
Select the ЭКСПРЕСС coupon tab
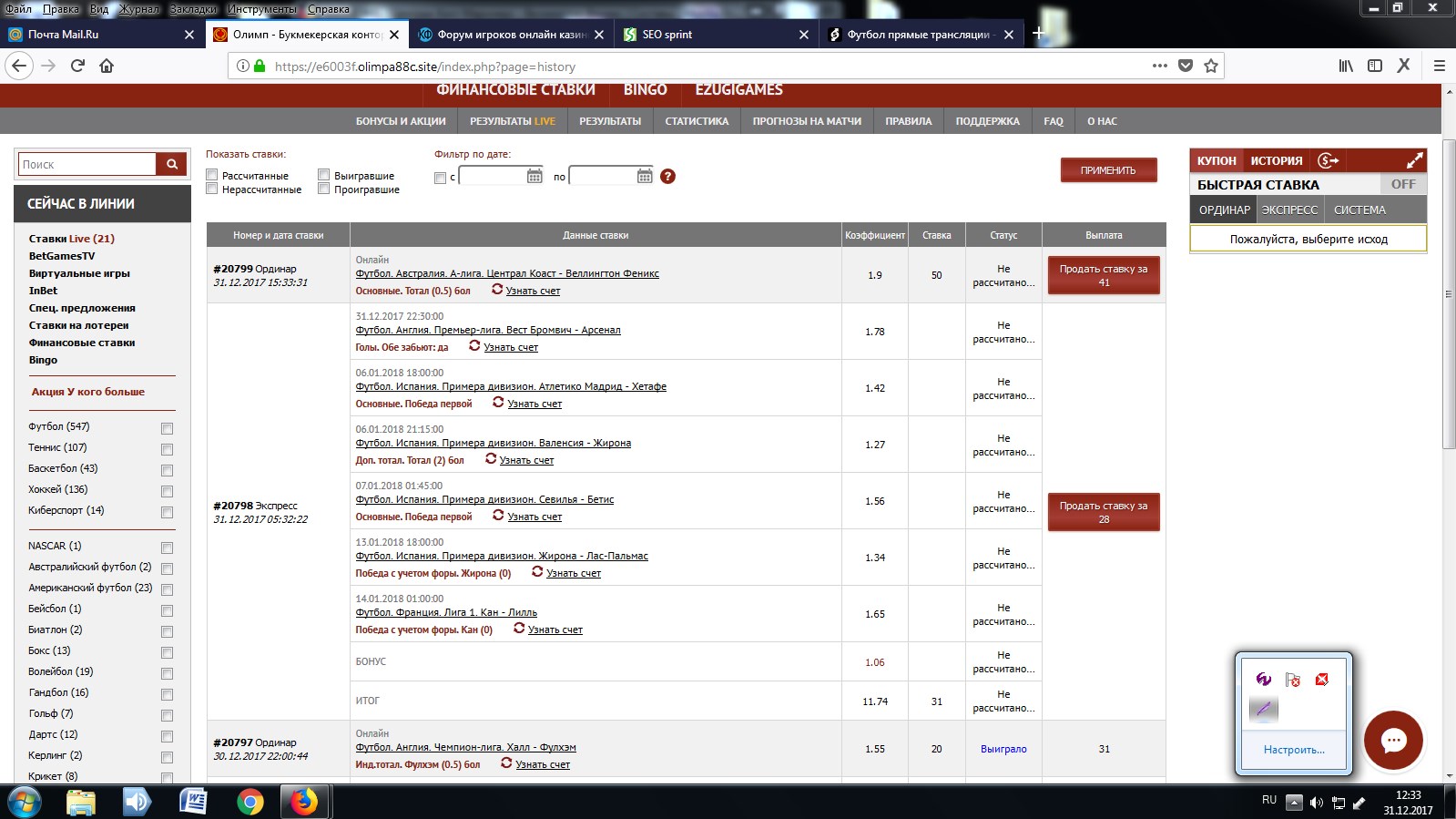click(1289, 210)
